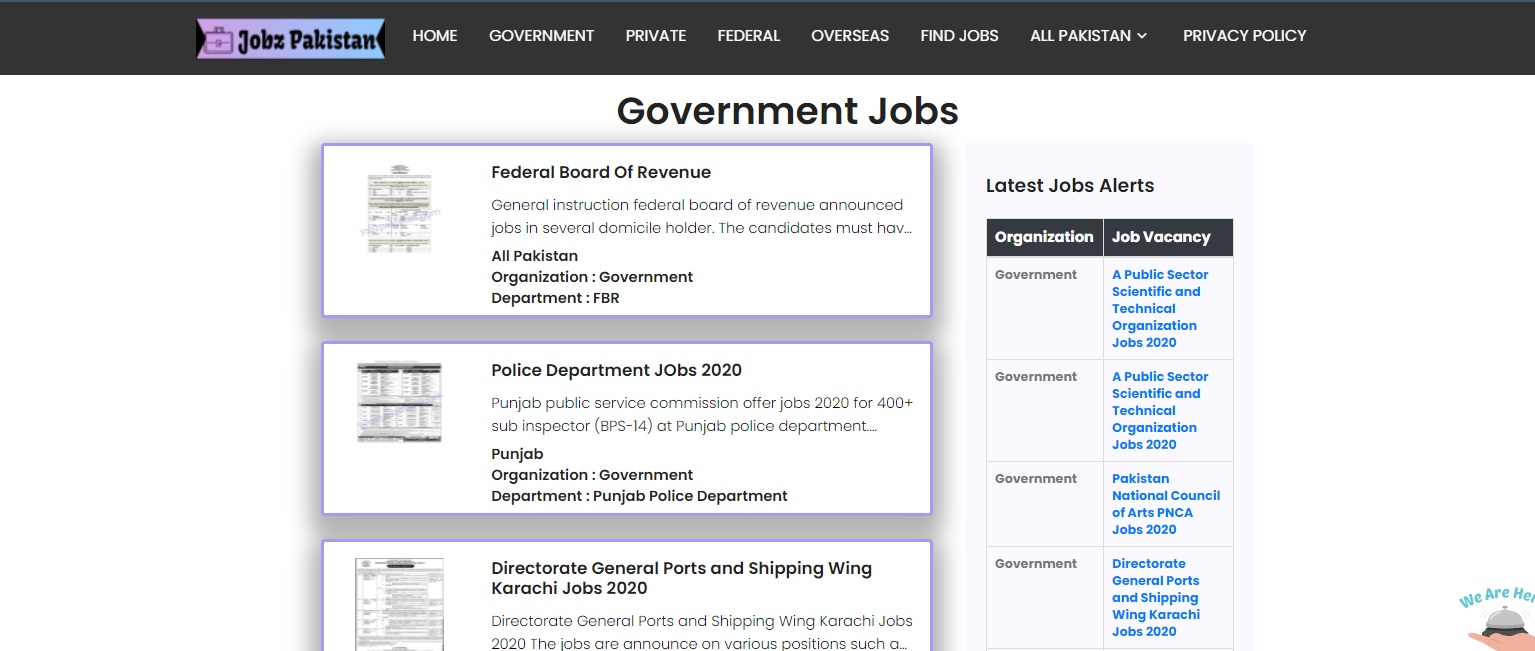Click the Organization column header
This screenshot has width=1535, height=651.
click(1043, 237)
